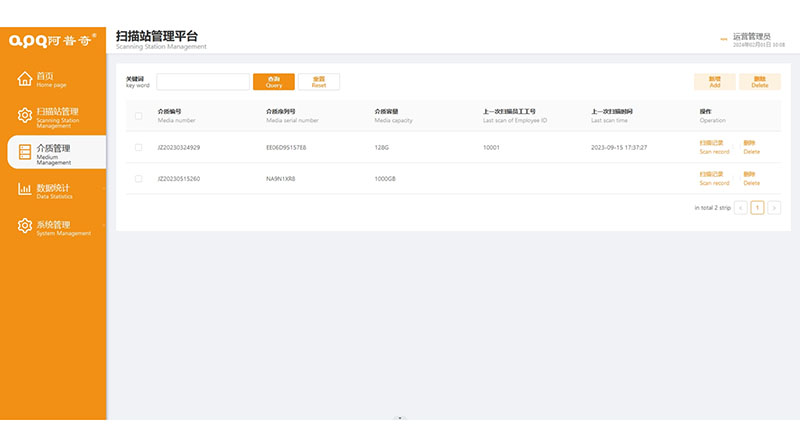Viewport: 800px width, 447px height.
Task: Expand the System Management submenu arrow
Action: pyautogui.click(x=103, y=226)
